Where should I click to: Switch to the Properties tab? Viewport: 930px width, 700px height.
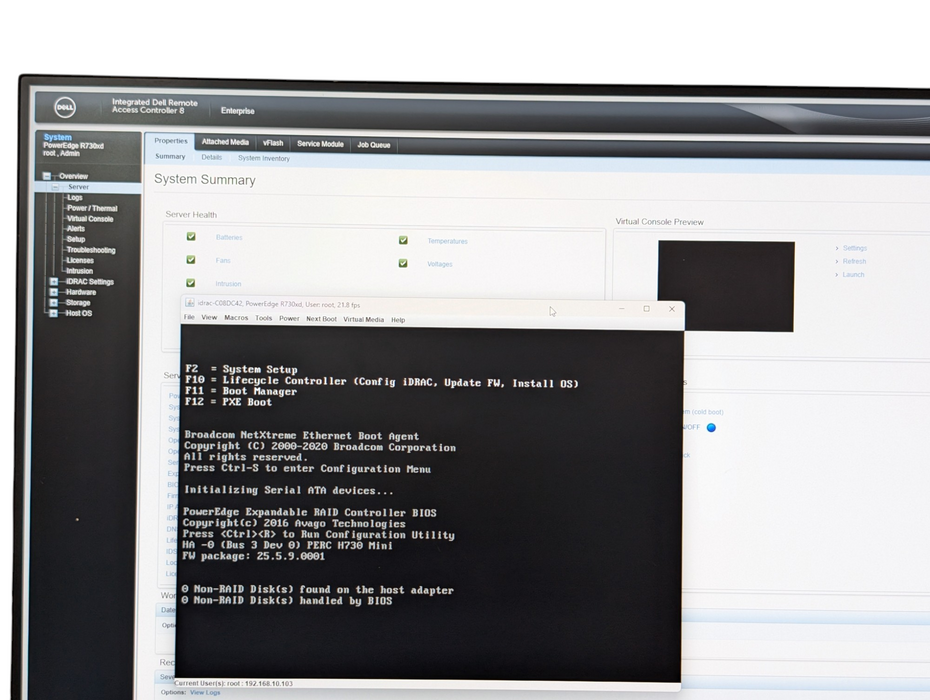coord(171,141)
